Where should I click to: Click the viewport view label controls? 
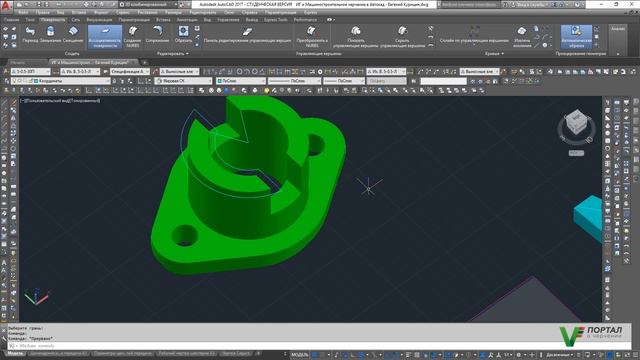point(60,100)
